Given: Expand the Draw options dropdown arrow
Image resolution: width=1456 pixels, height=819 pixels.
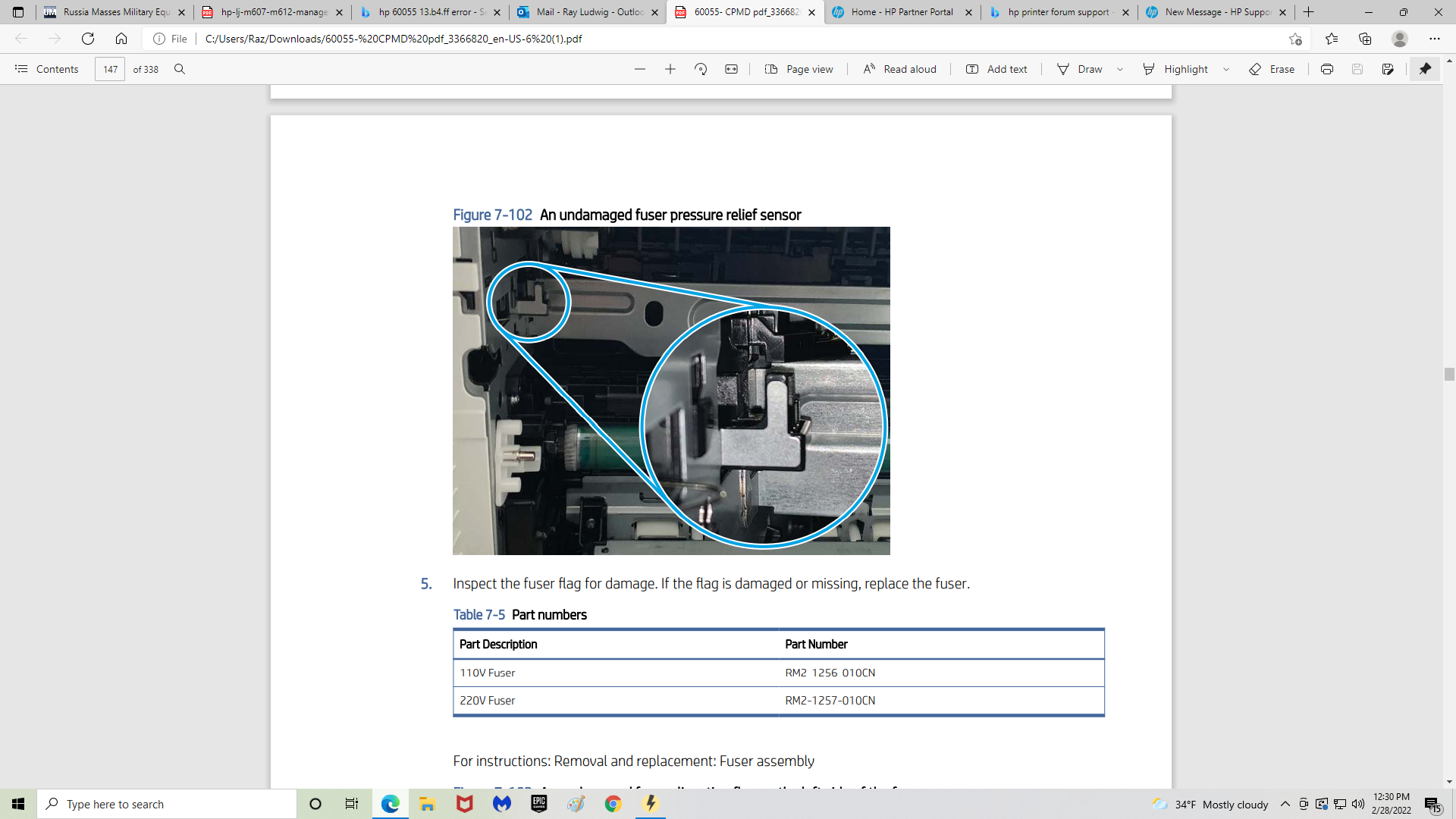Looking at the screenshot, I should coord(1120,69).
